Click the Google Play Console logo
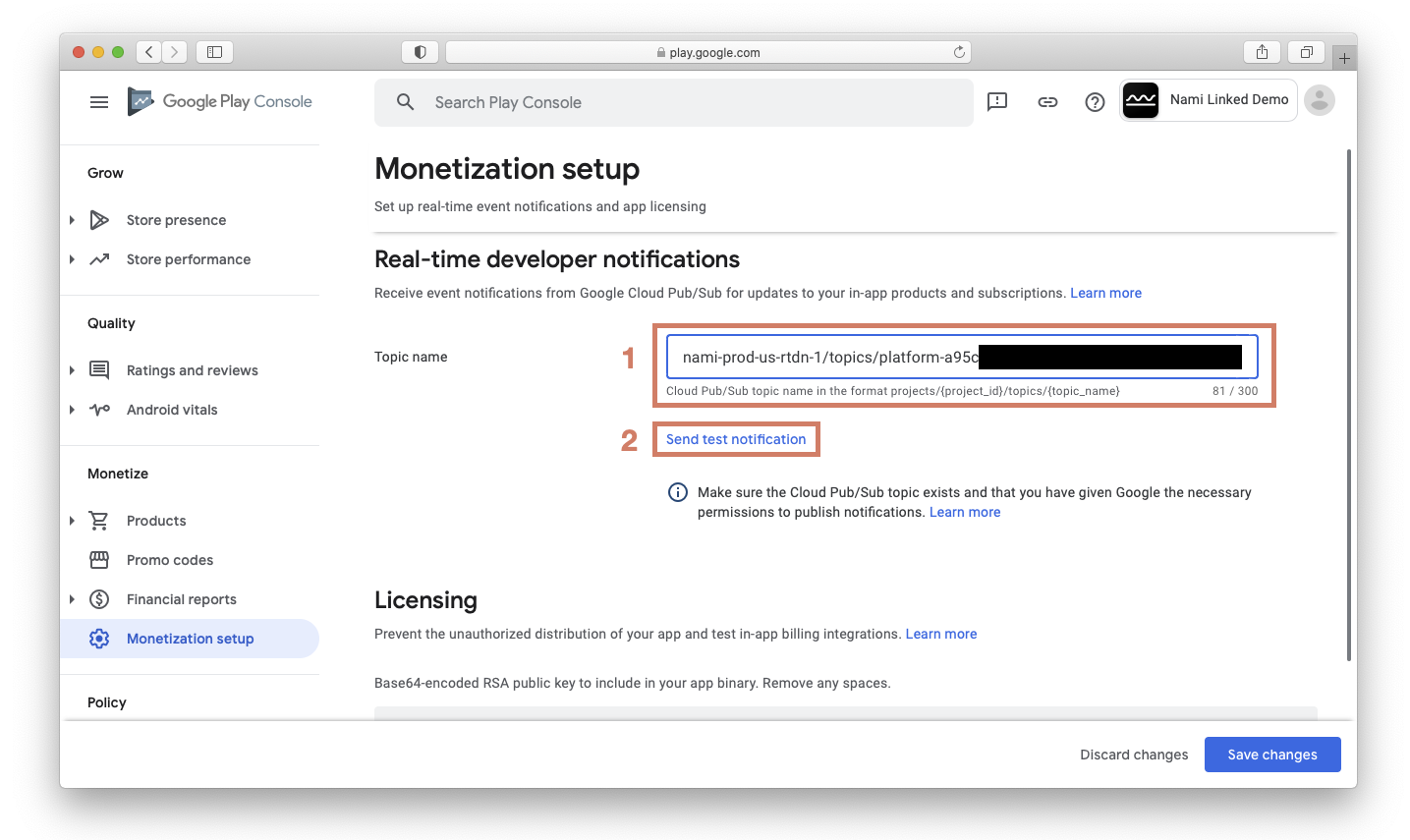The image size is (1410, 840). tap(220, 101)
